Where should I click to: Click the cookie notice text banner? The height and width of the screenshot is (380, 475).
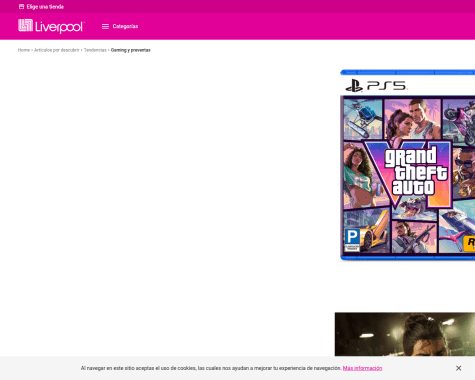211,368
